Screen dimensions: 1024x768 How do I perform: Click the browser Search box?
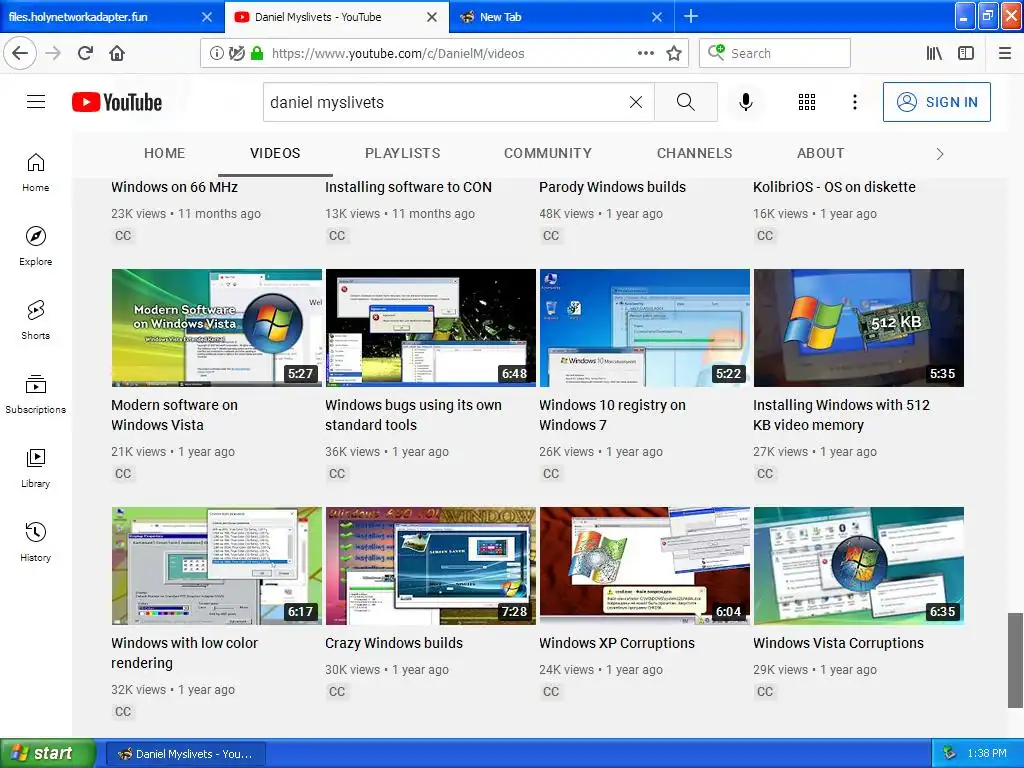point(775,54)
